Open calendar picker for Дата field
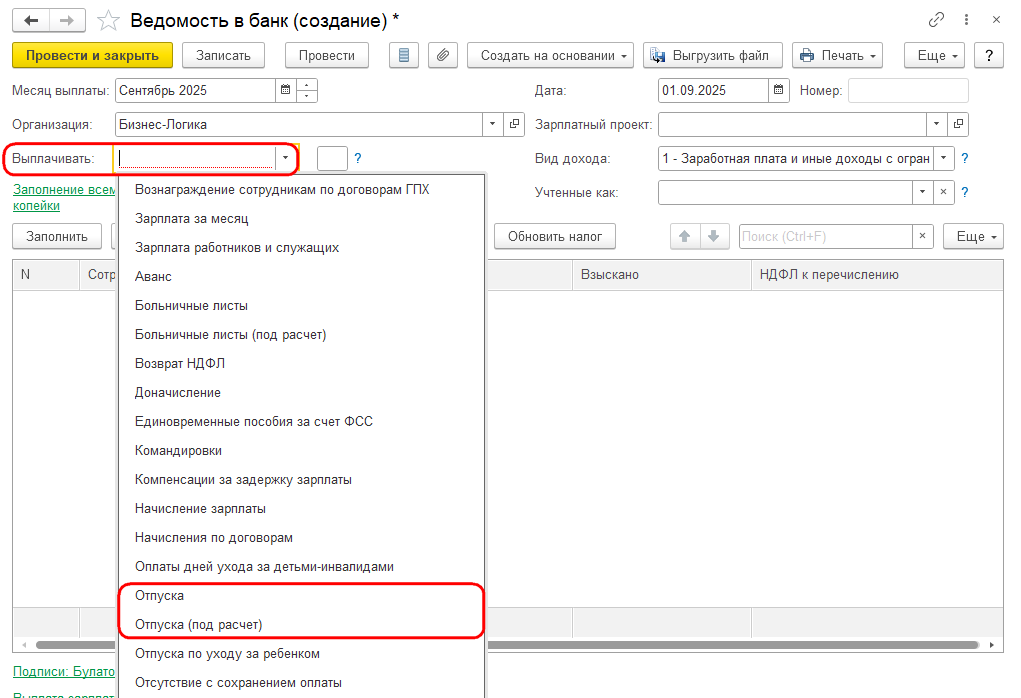 [x=778, y=91]
